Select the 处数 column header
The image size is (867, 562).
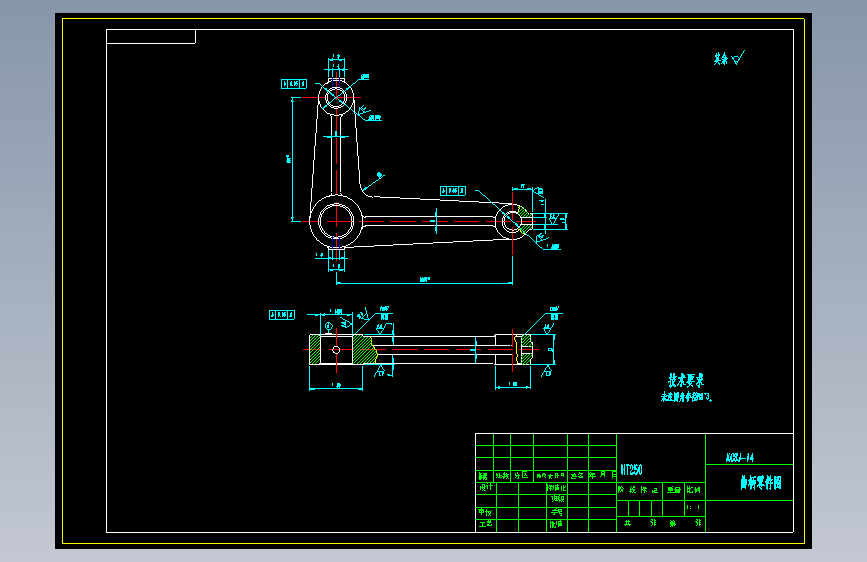[x=502, y=476]
